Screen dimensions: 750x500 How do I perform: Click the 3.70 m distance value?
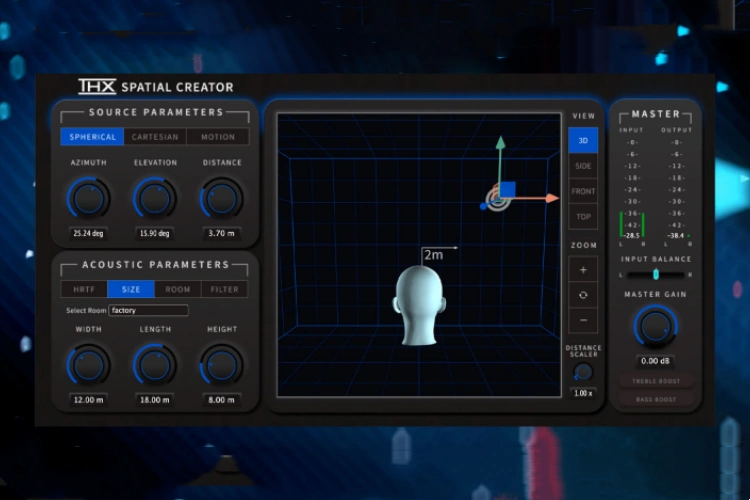[221, 233]
